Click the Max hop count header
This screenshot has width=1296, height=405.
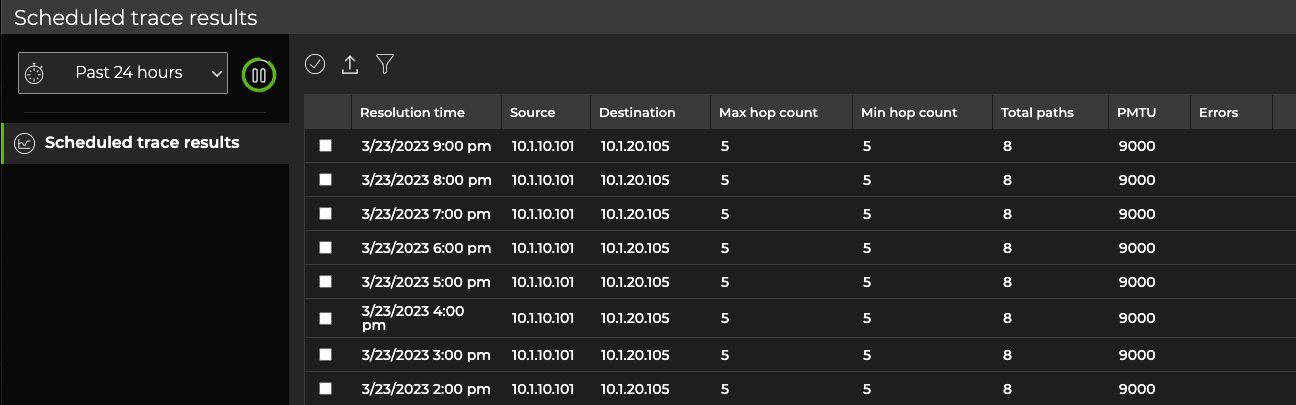click(x=768, y=113)
